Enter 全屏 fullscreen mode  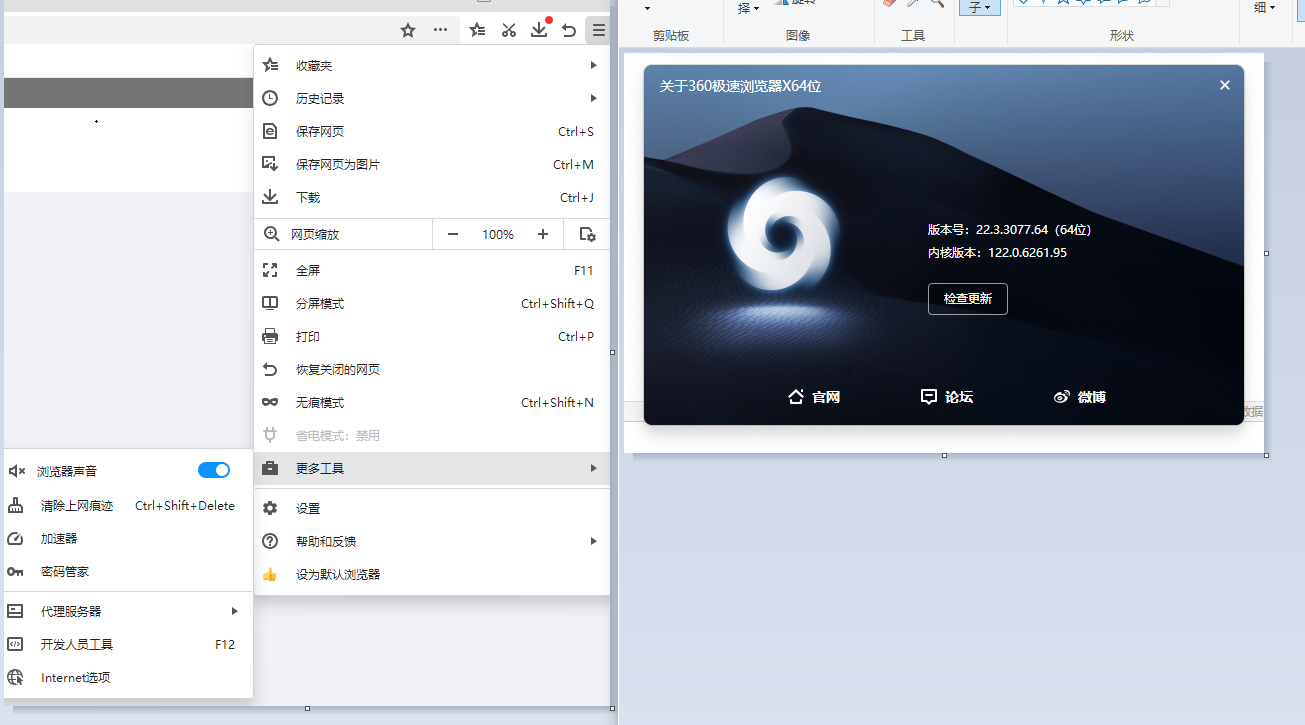(x=431, y=270)
